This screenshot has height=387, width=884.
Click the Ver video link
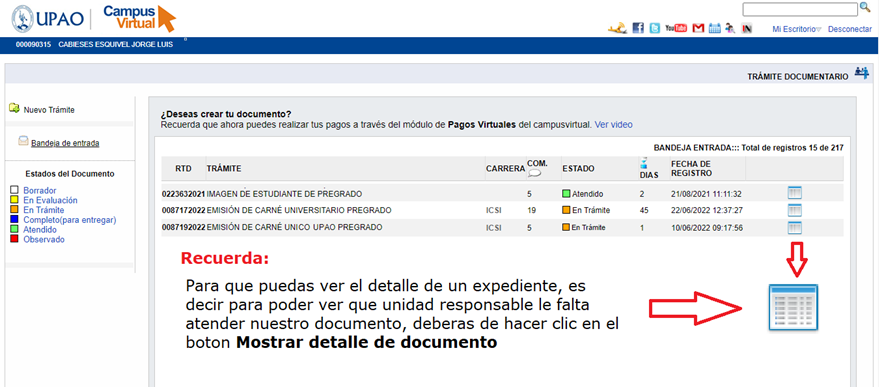coord(613,124)
